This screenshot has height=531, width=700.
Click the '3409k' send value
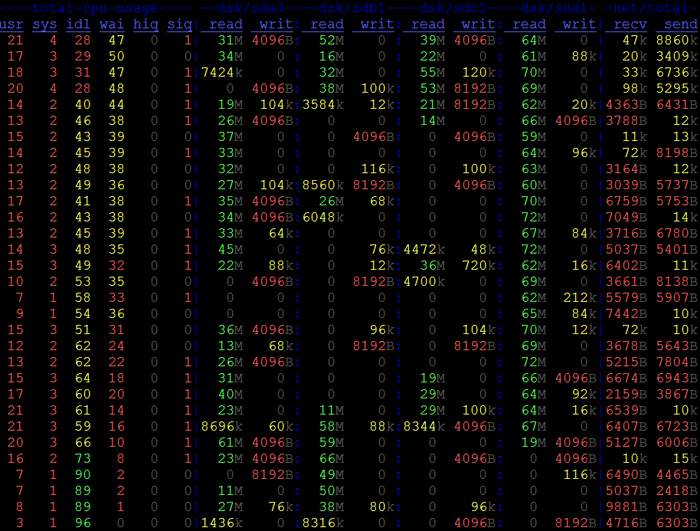coord(677,56)
